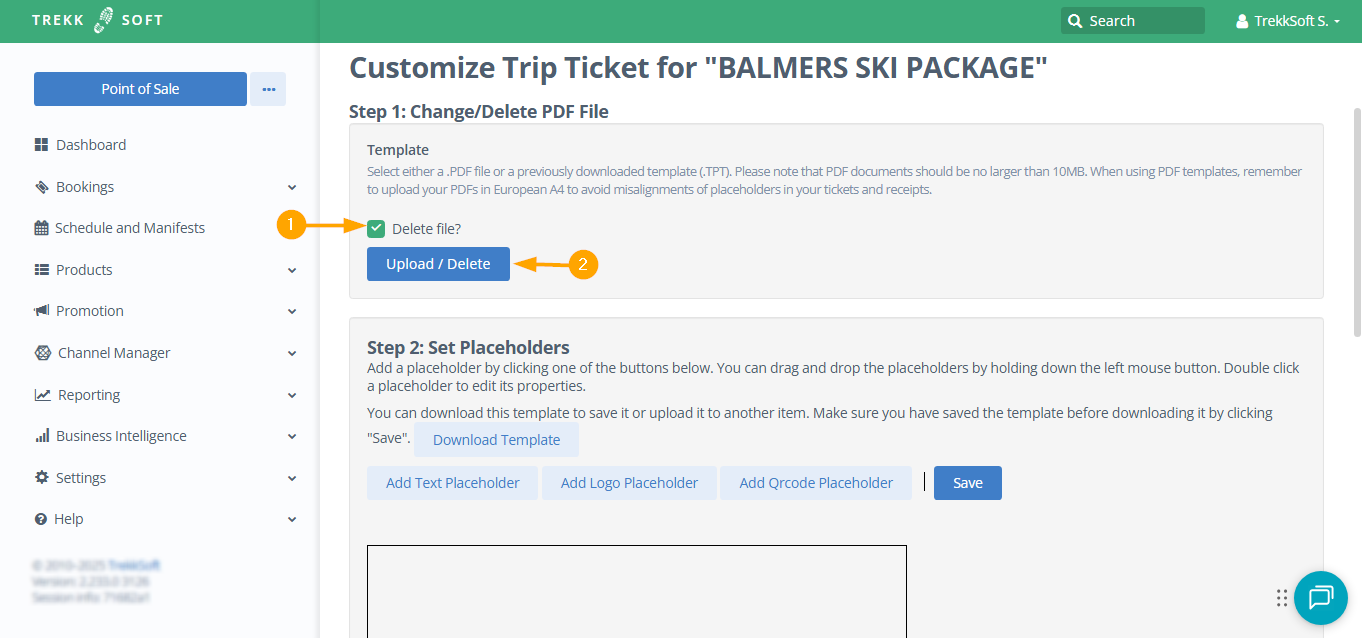Expand the Products menu chevron
The image size is (1362, 638).
[x=292, y=270]
